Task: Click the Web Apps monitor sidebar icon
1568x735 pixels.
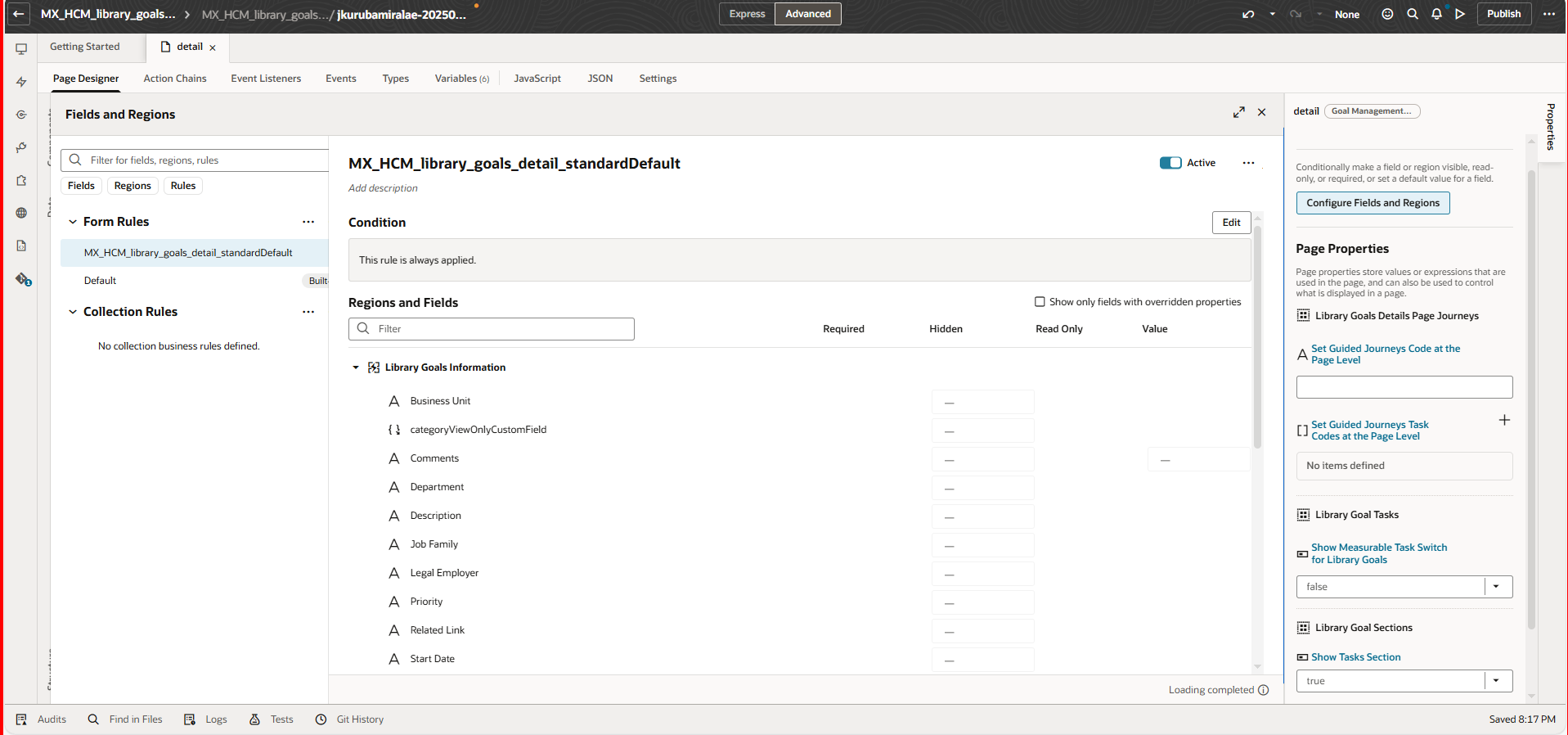Action: [x=21, y=49]
